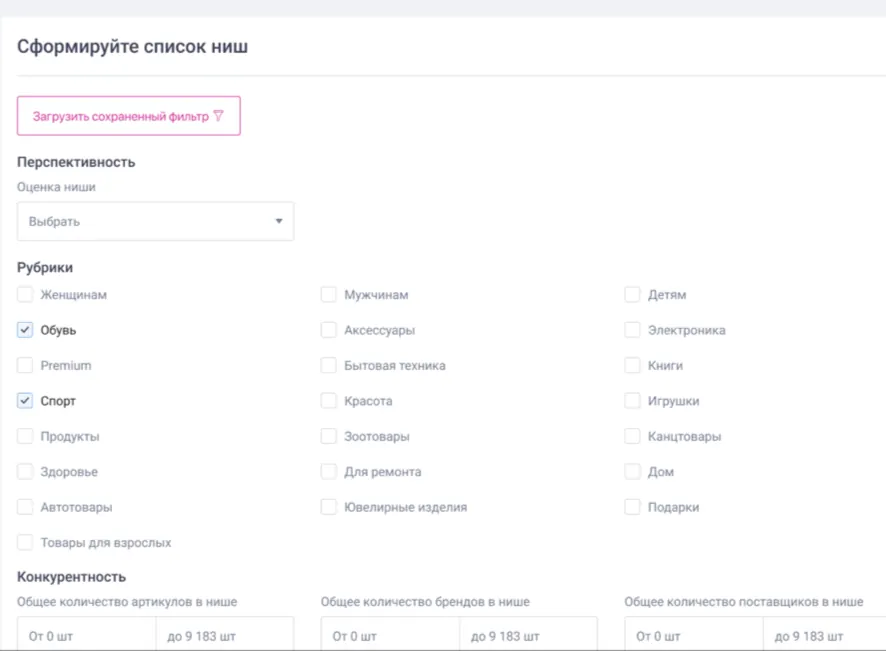Enable the Premium category checkbox
The image size is (886, 651).
point(25,365)
